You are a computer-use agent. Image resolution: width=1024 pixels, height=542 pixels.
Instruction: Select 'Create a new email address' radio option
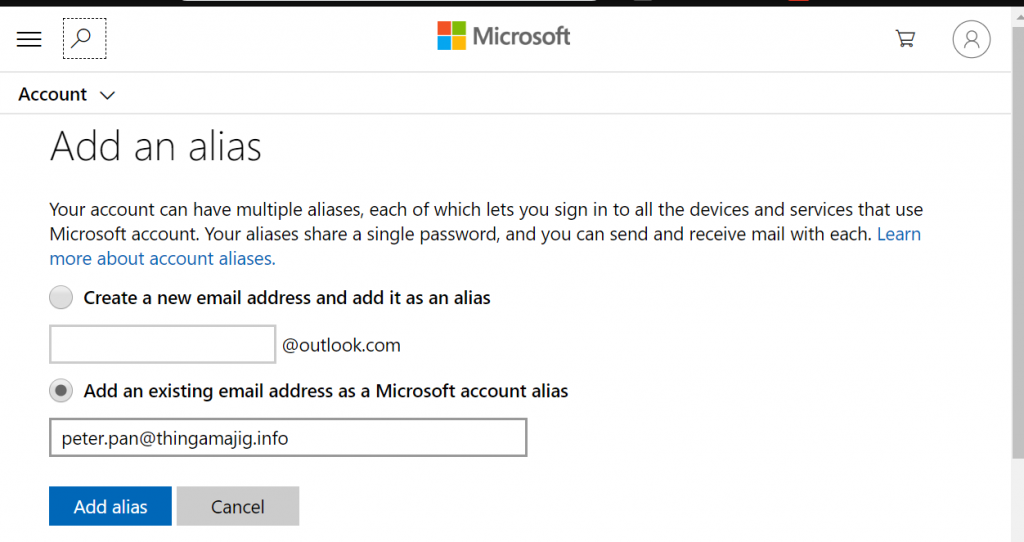tap(61, 297)
